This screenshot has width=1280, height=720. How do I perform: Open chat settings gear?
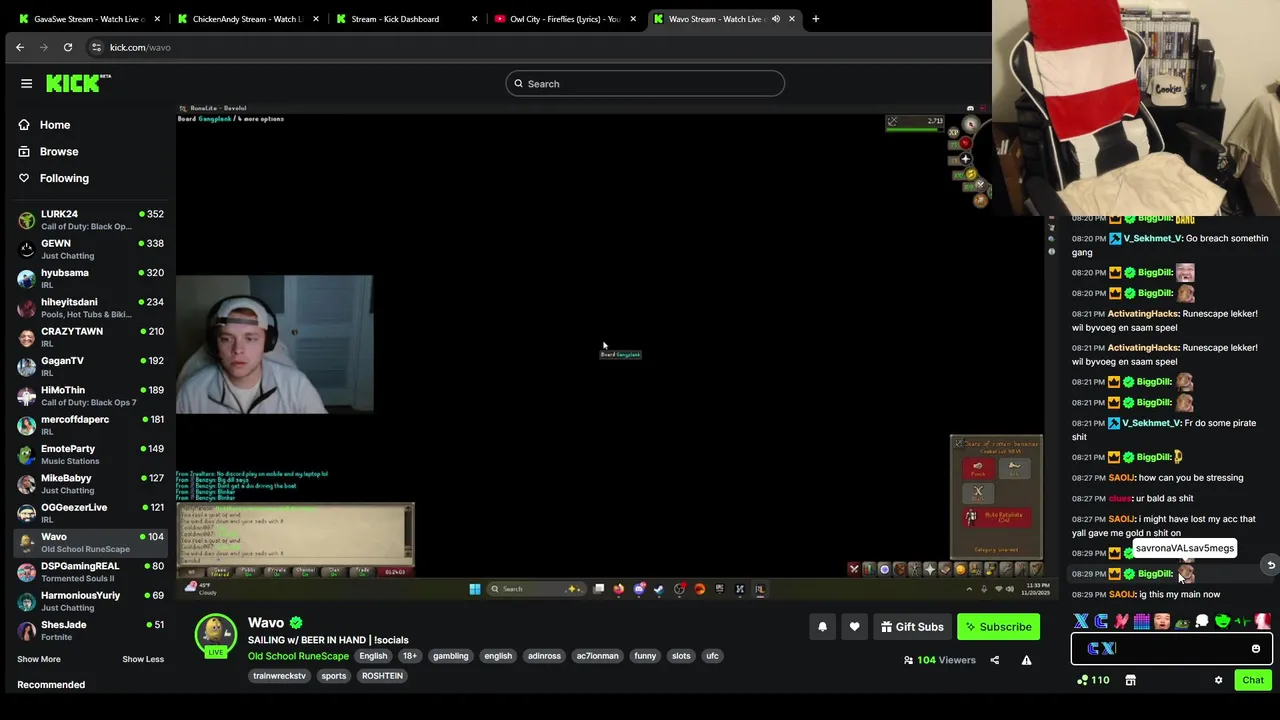[x=1218, y=680]
